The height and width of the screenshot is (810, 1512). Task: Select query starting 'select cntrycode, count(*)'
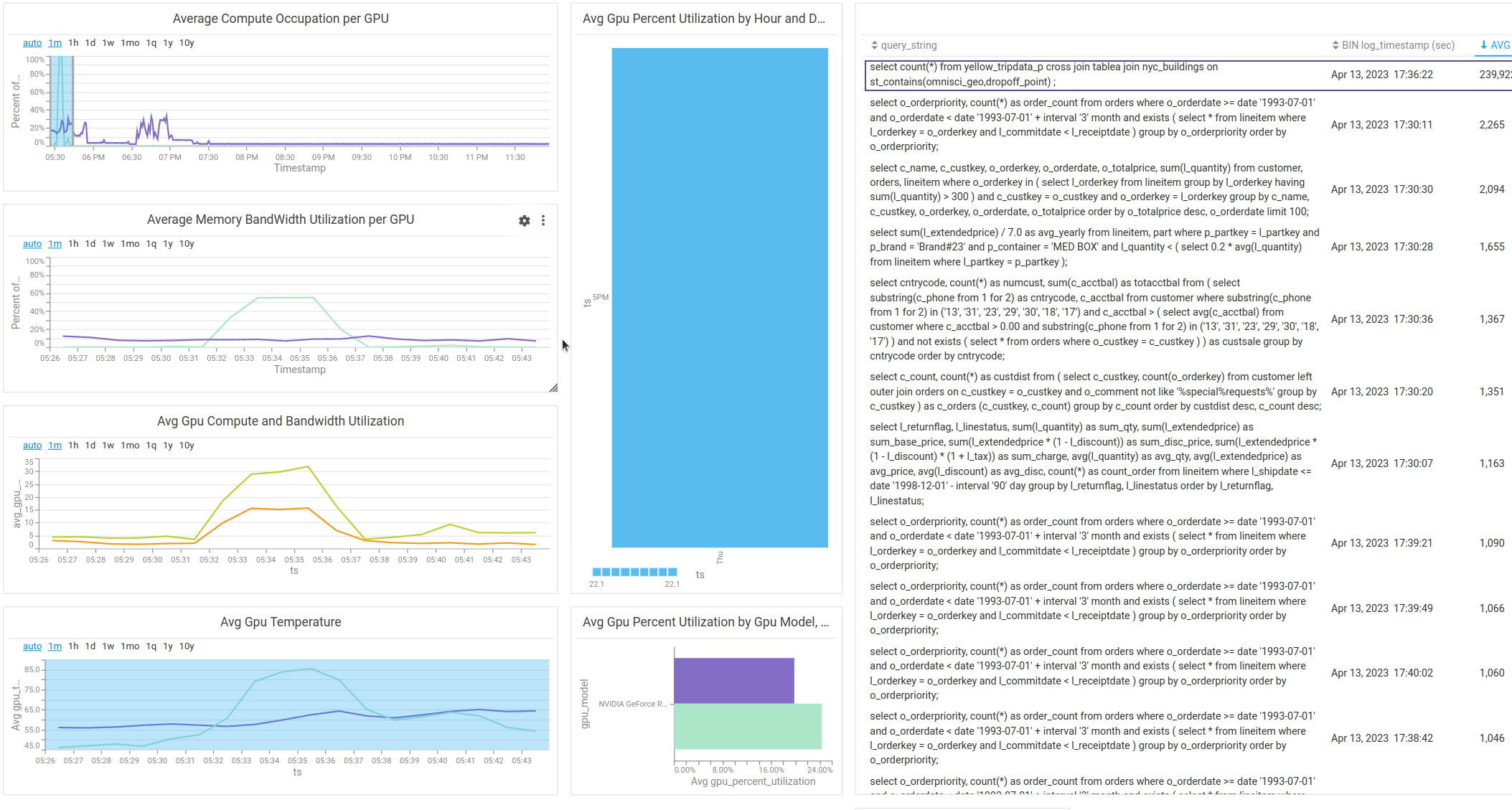1094,319
